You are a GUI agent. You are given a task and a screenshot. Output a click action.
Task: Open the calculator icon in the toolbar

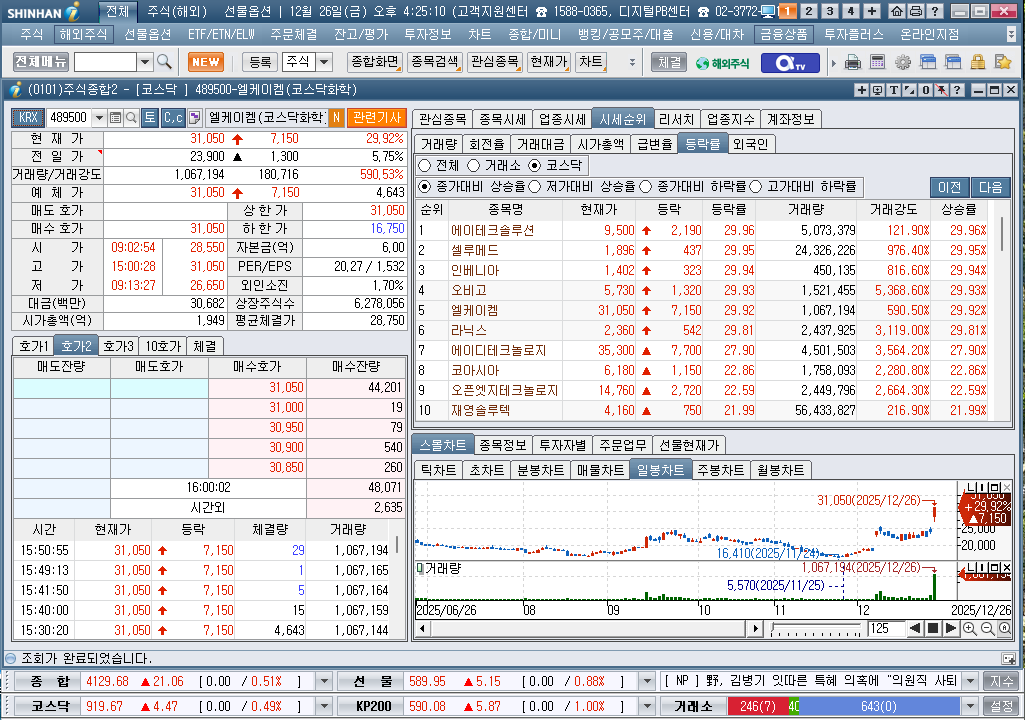click(877, 62)
